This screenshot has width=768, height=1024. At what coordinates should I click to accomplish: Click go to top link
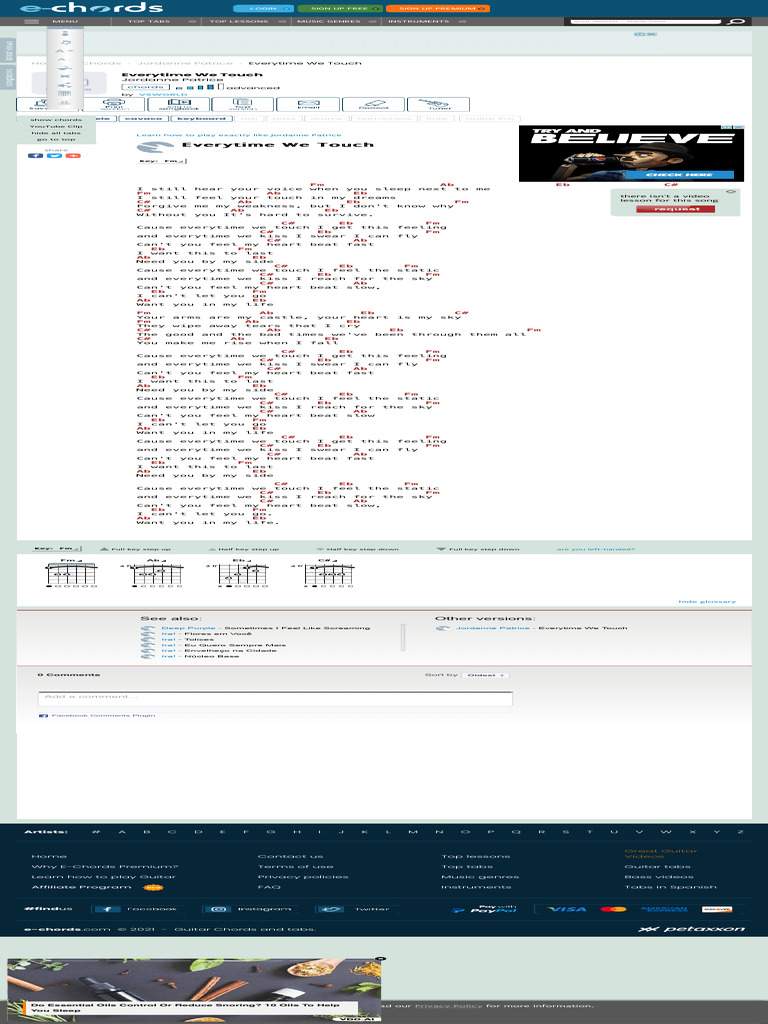coord(56,139)
